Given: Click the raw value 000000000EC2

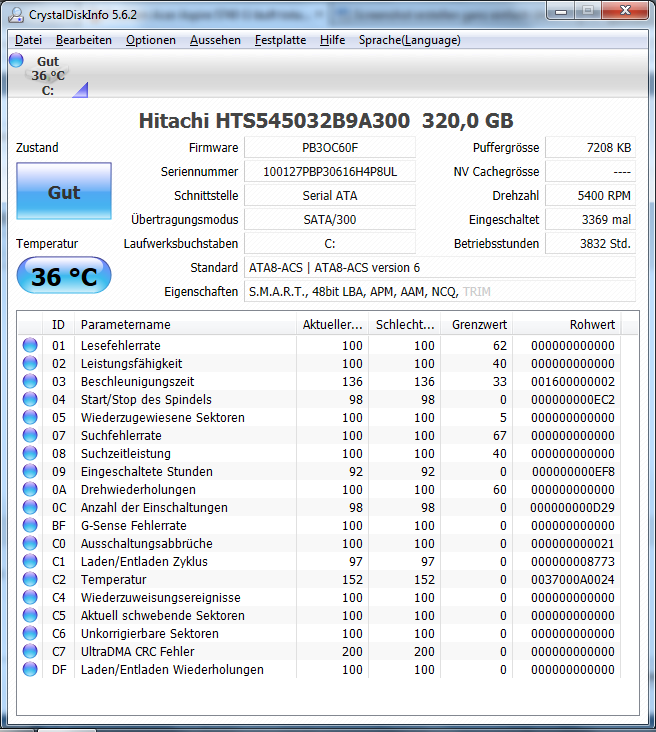Looking at the screenshot, I should [x=573, y=400].
